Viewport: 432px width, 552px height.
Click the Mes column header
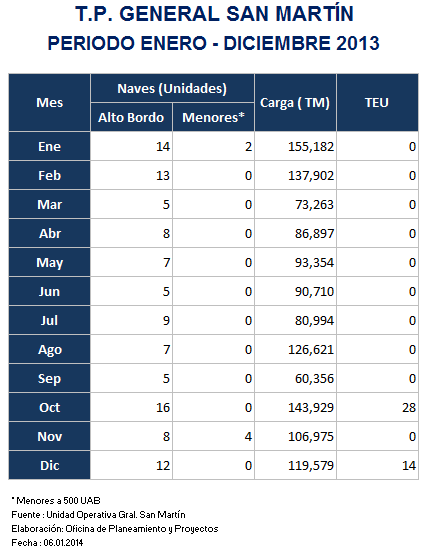coord(49,102)
